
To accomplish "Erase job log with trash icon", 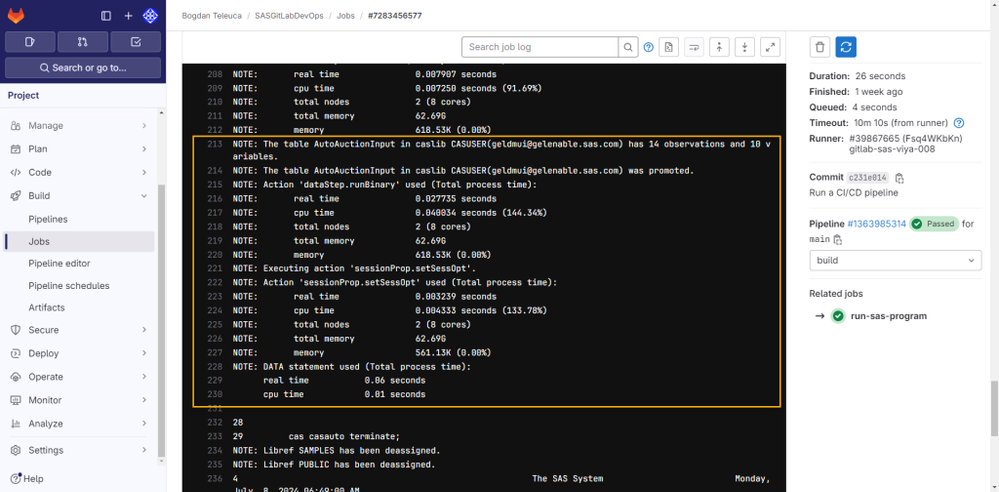I will pyautogui.click(x=820, y=47).
